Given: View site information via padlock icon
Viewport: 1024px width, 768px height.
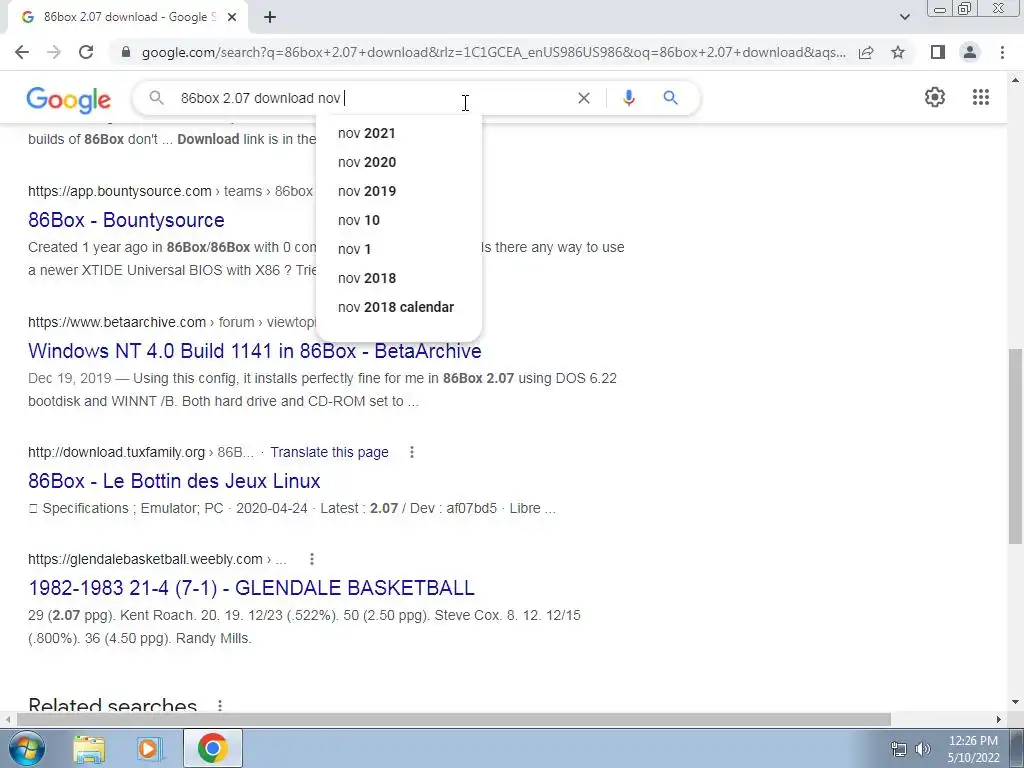Looking at the screenshot, I should coord(126,52).
